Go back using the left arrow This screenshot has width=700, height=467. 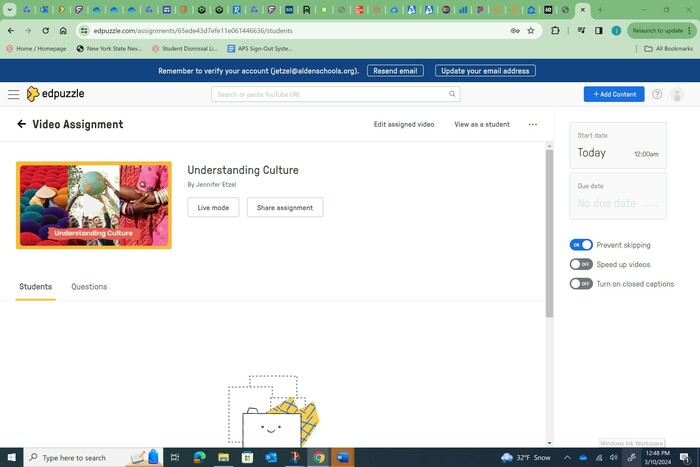21,125
